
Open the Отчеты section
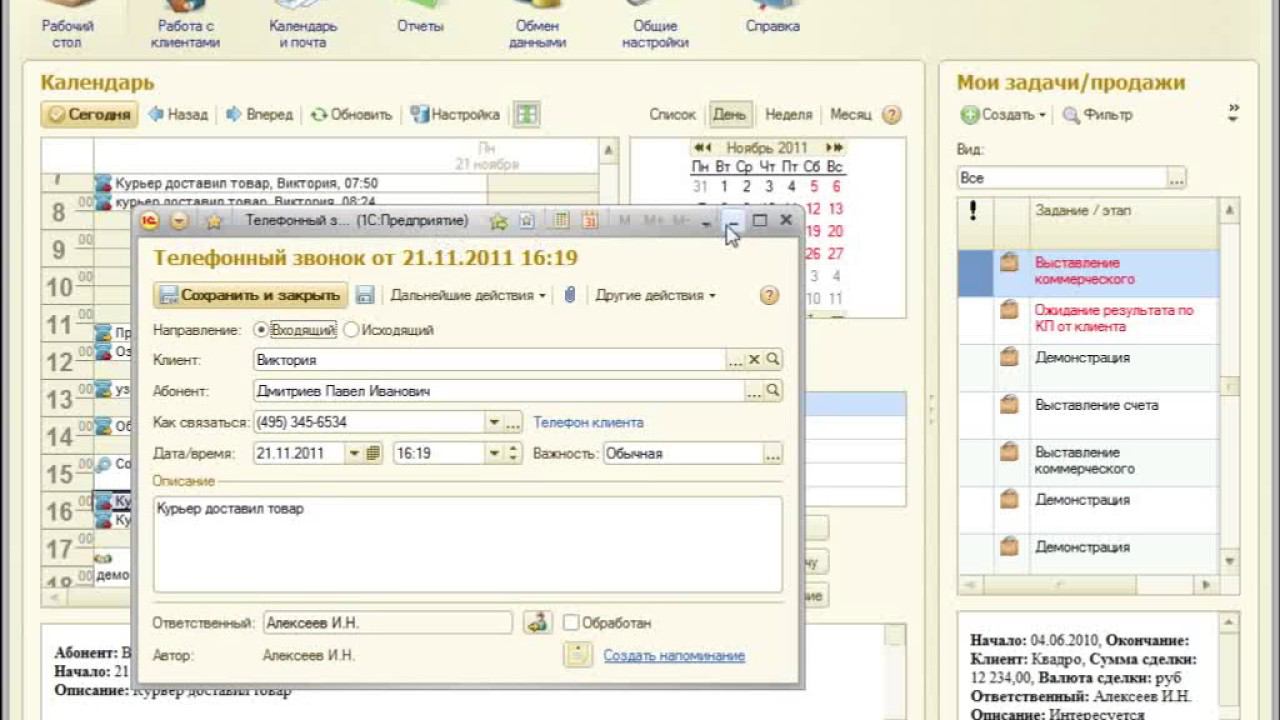pos(420,18)
